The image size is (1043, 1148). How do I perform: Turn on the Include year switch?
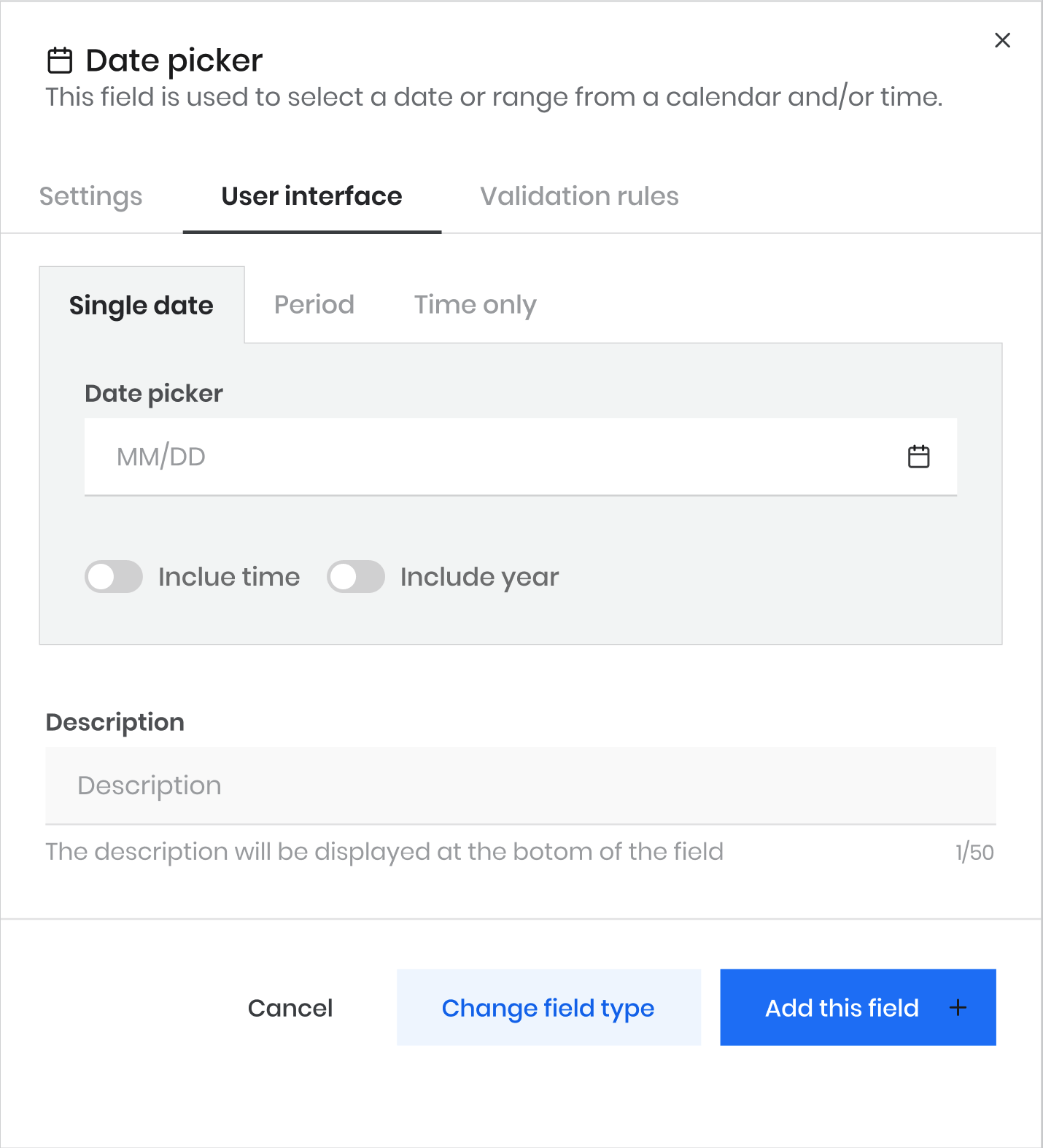coord(356,577)
